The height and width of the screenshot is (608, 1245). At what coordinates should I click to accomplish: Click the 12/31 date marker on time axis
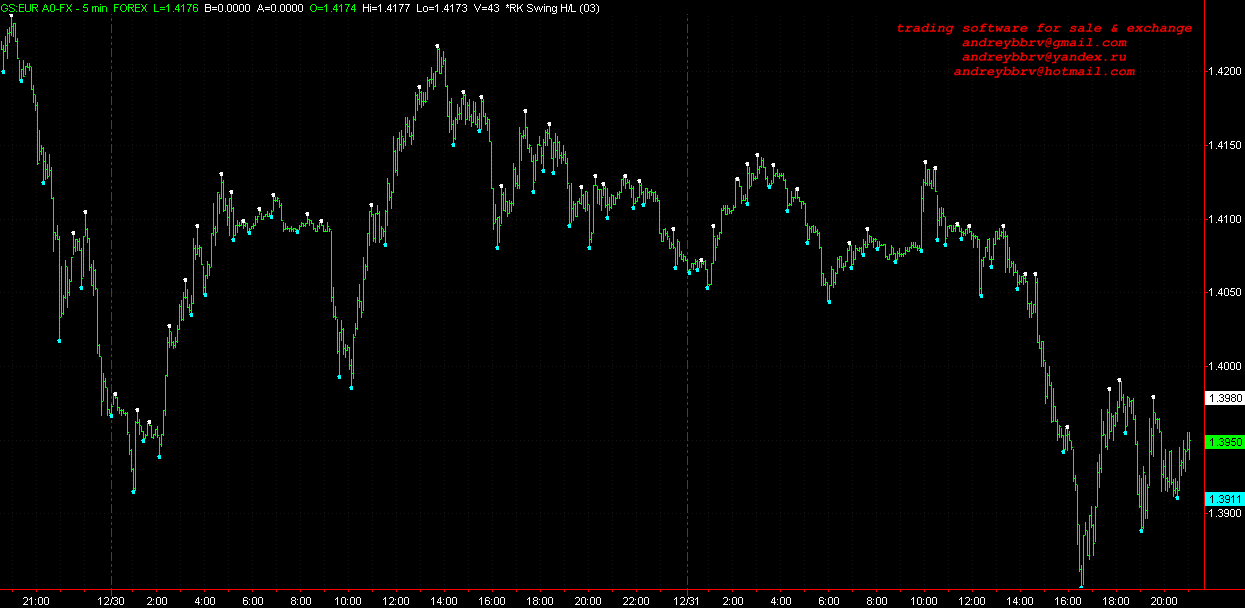pyautogui.click(x=687, y=601)
